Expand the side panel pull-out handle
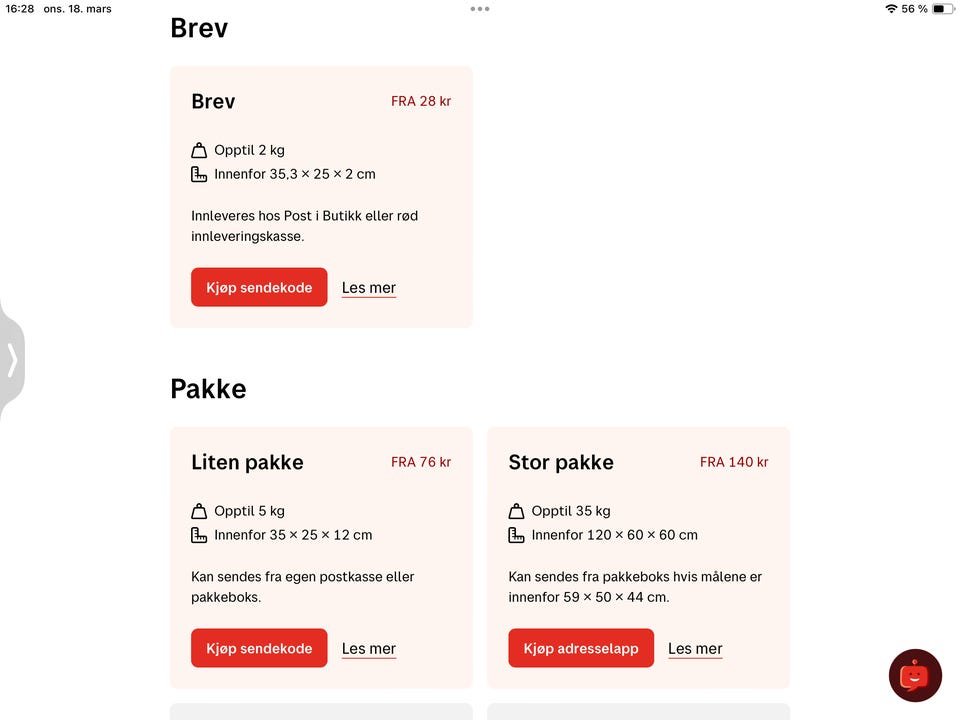Screen dimensions: 960x720 tap(12, 360)
